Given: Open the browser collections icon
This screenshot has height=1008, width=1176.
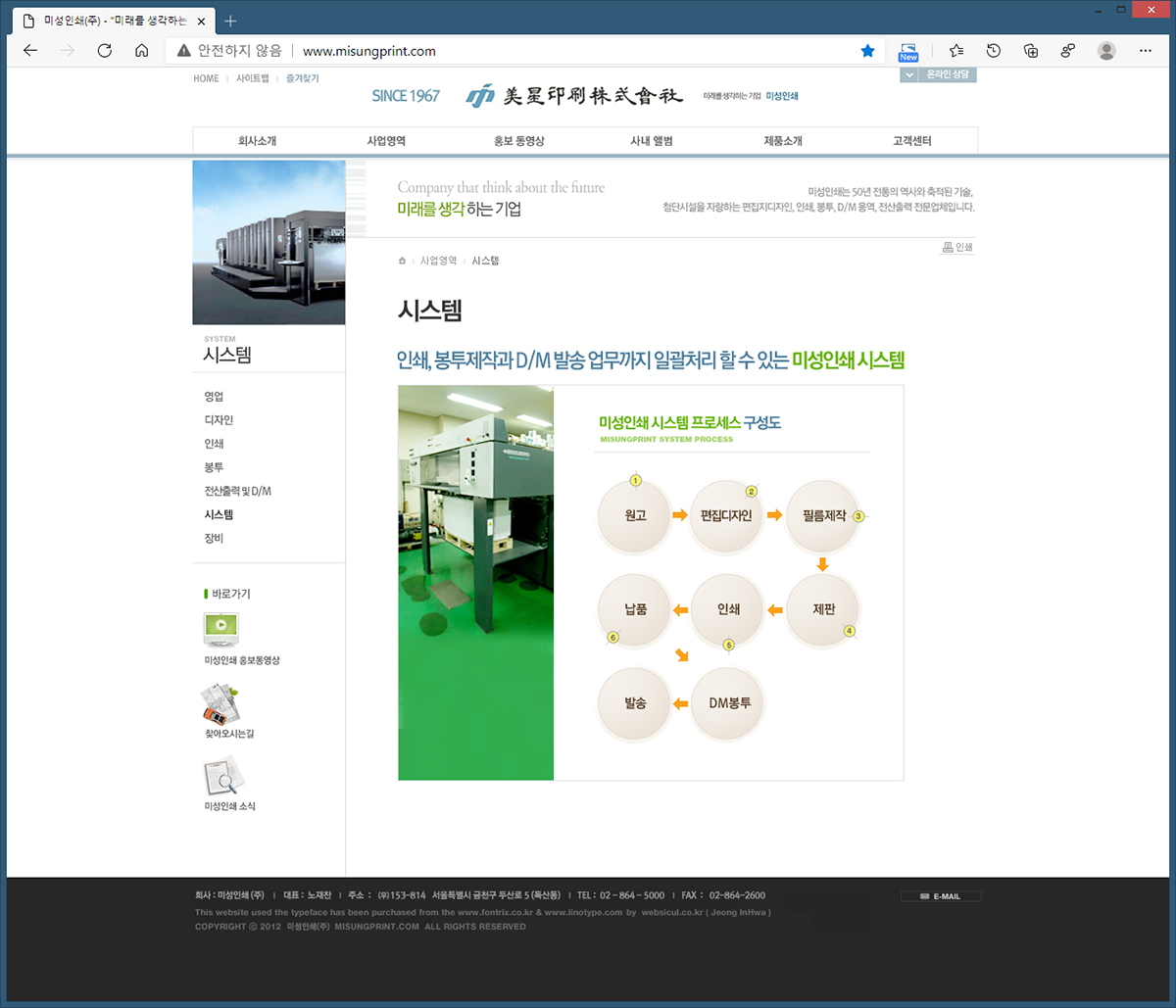Looking at the screenshot, I should [x=1030, y=51].
